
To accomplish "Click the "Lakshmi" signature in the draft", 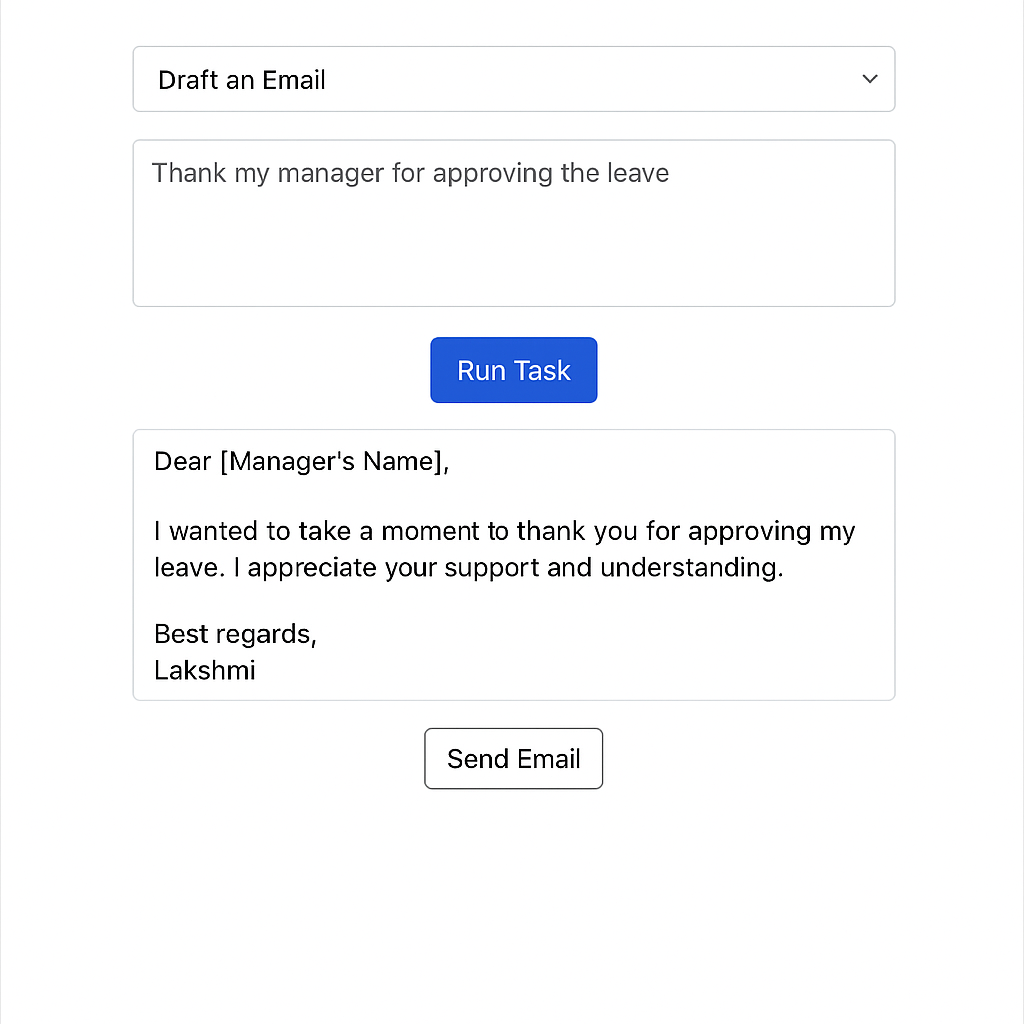I will (205, 670).
